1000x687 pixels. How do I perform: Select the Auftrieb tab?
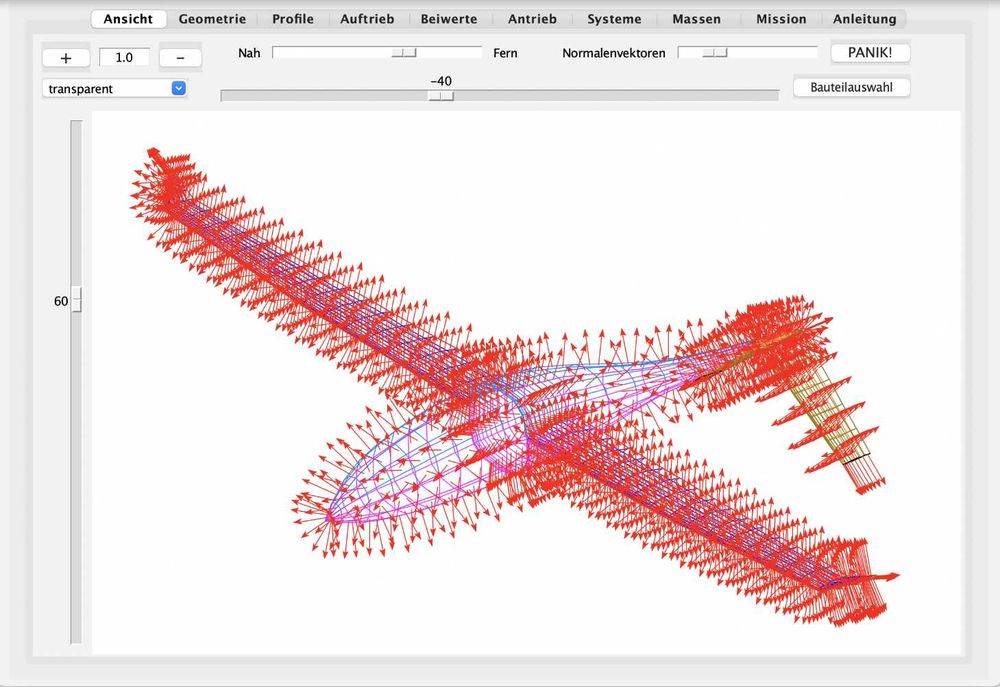pyautogui.click(x=367, y=19)
